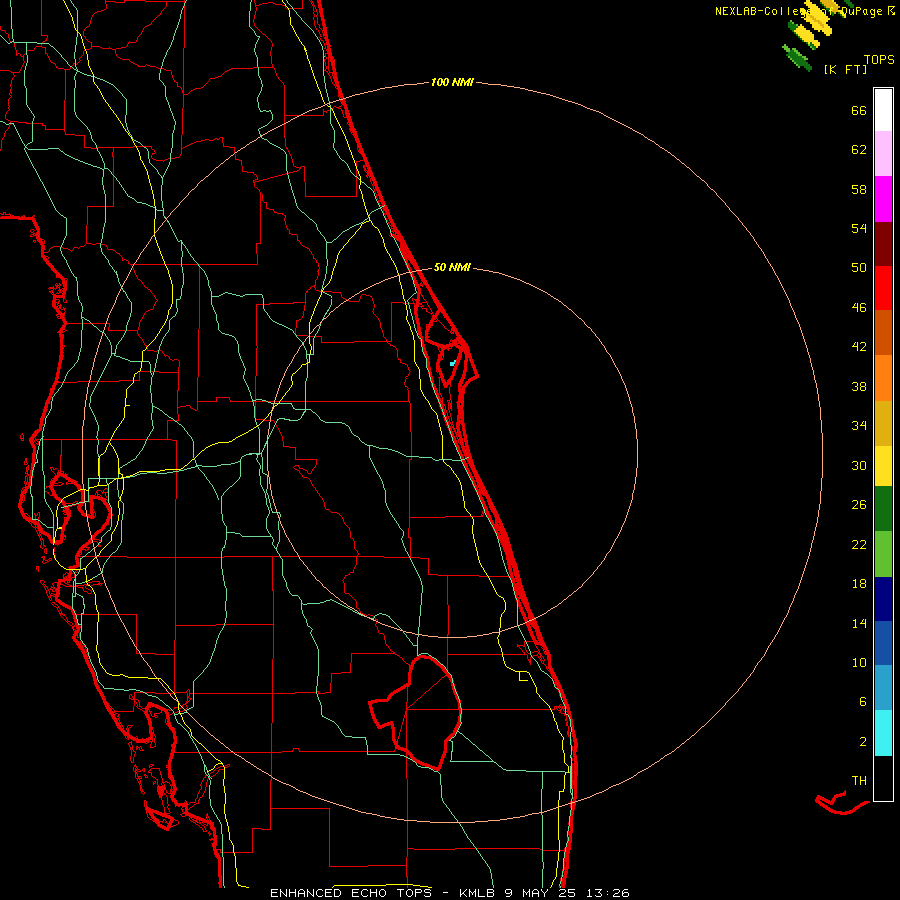
Task: Click the burnt orange 42 kft swatch
Action: (883, 332)
